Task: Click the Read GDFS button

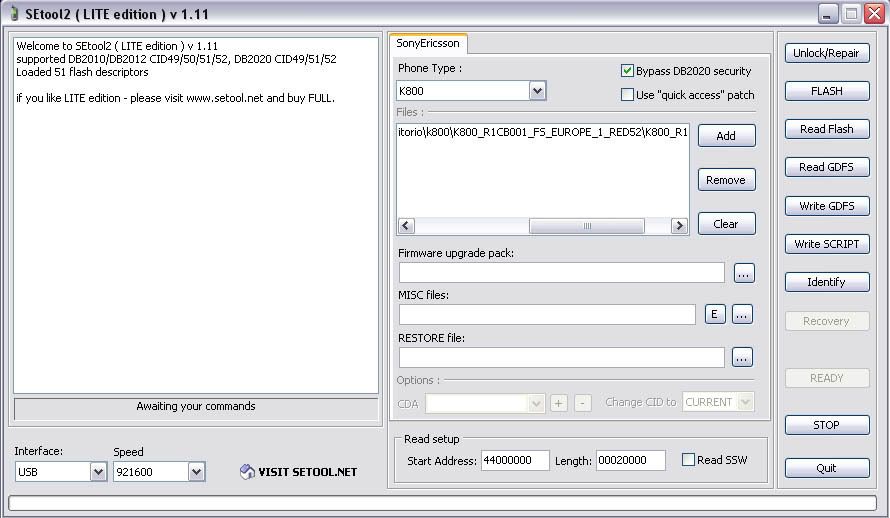Action: [x=827, y=167]
